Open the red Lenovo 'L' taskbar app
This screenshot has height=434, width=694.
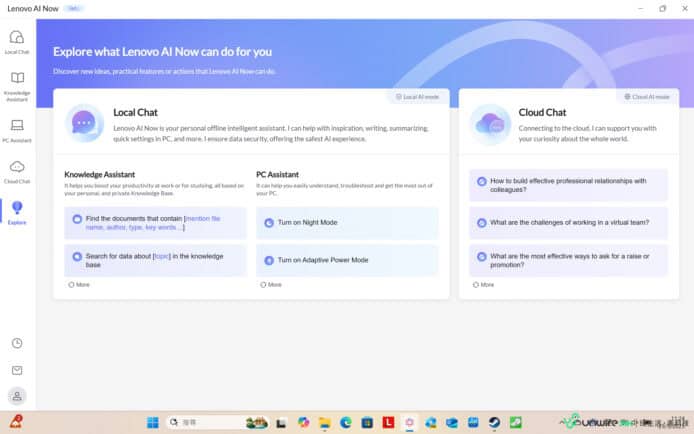(x=388, y=422)
